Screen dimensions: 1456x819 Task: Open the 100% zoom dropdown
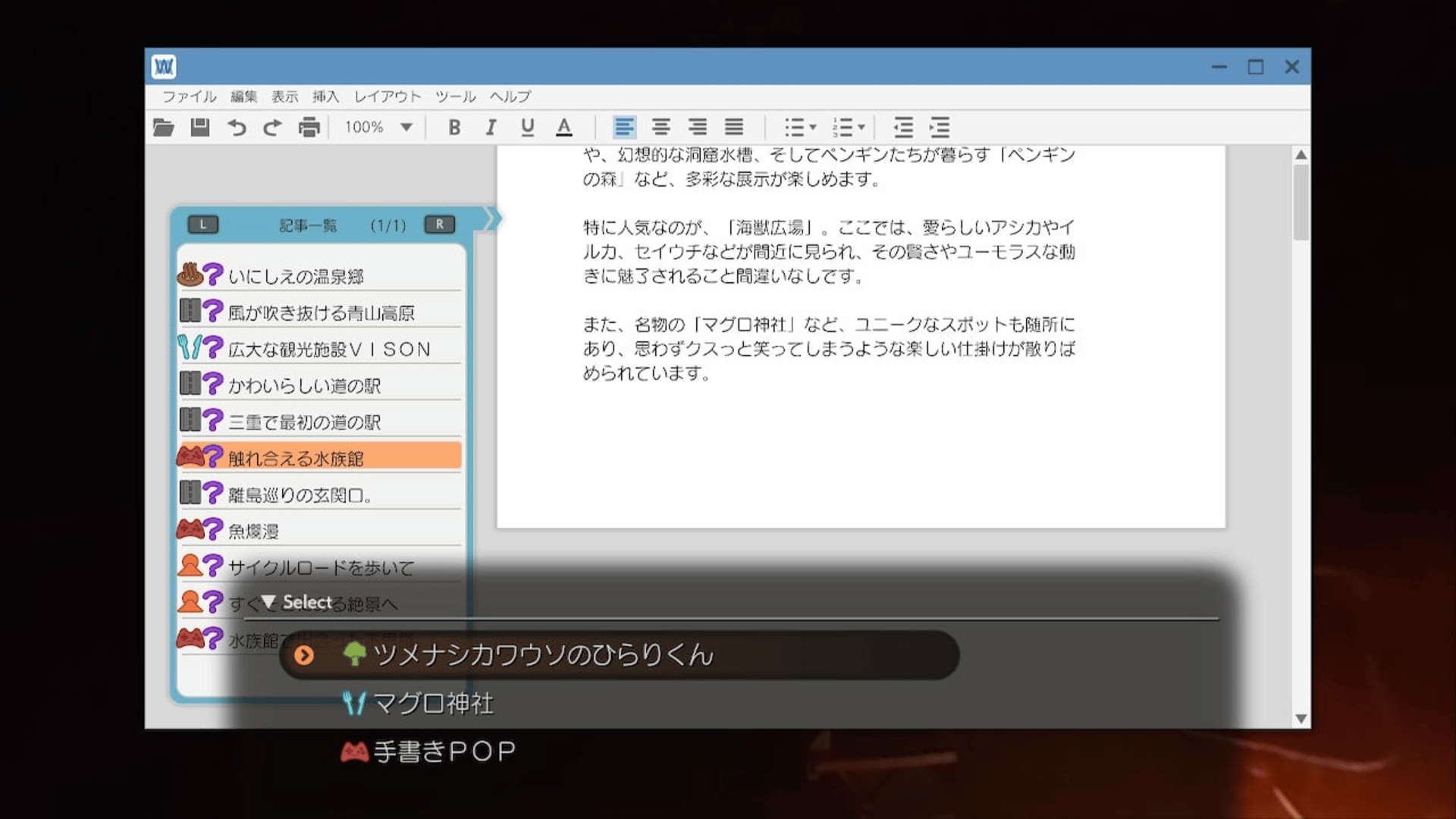406,127
